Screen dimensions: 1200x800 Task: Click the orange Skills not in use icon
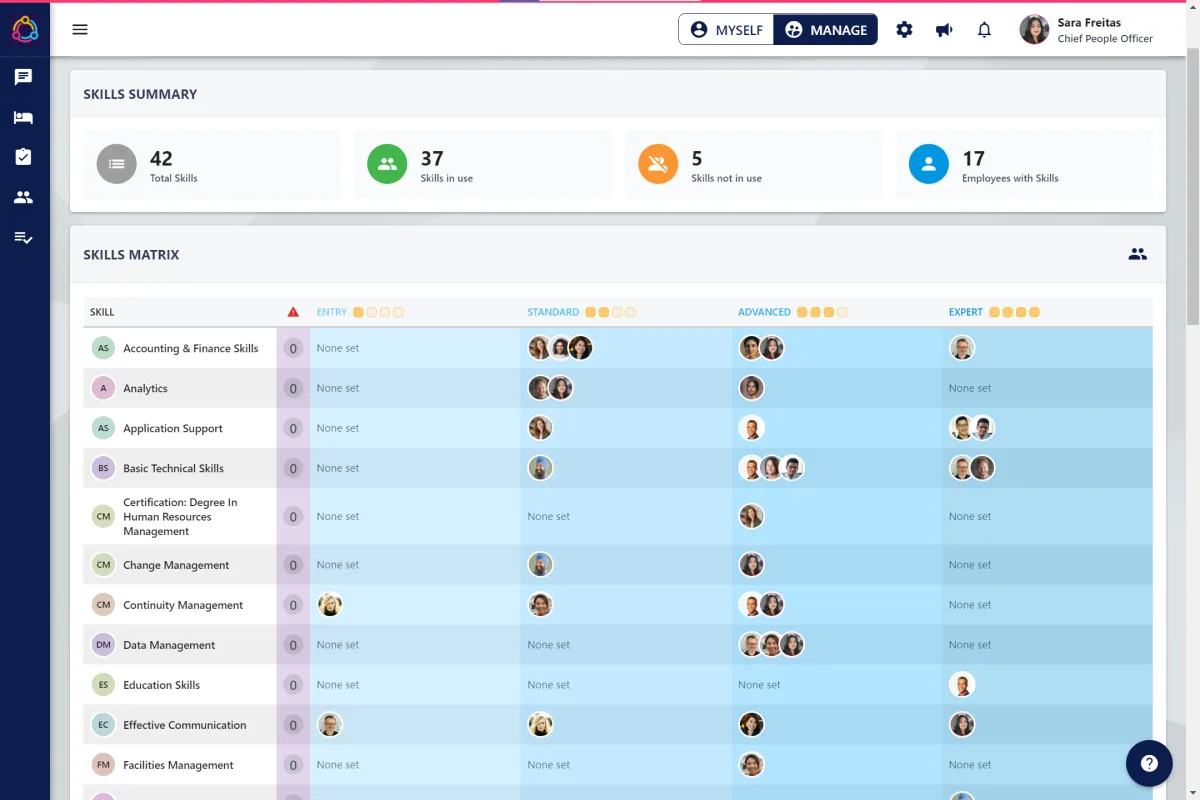coord(658,164)
